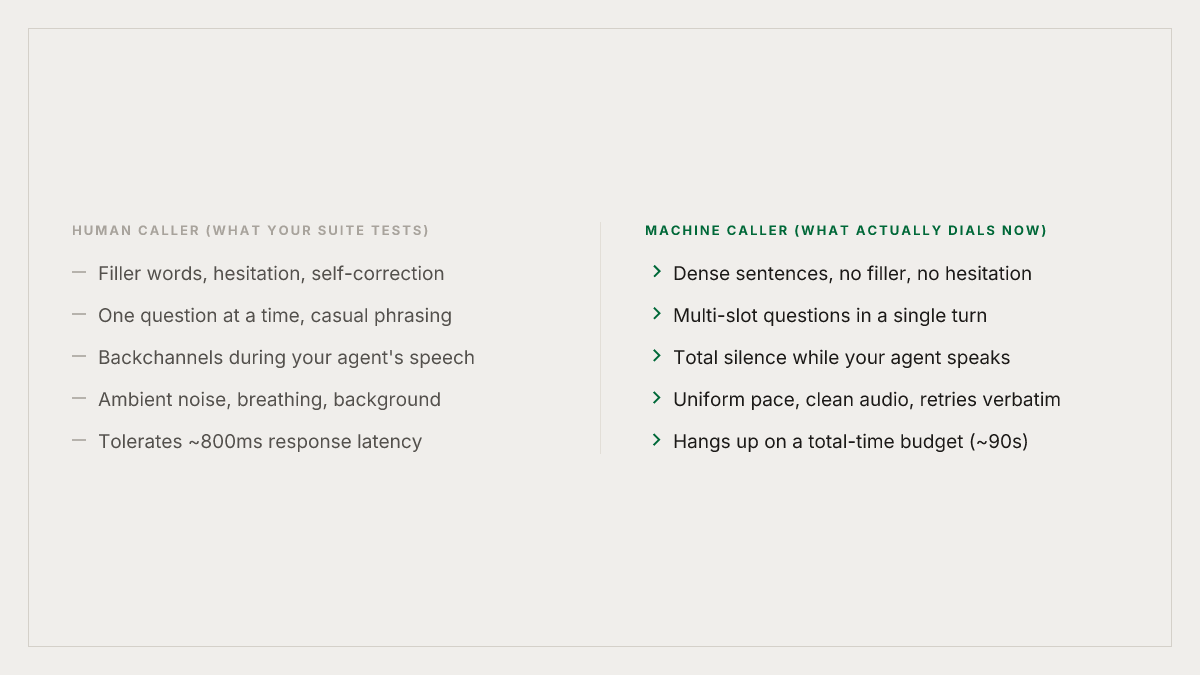Screen dimensions: 1200x675
Task: Click text 'Filler words, hesitation, self-correction'
Action: pos(271,274)
